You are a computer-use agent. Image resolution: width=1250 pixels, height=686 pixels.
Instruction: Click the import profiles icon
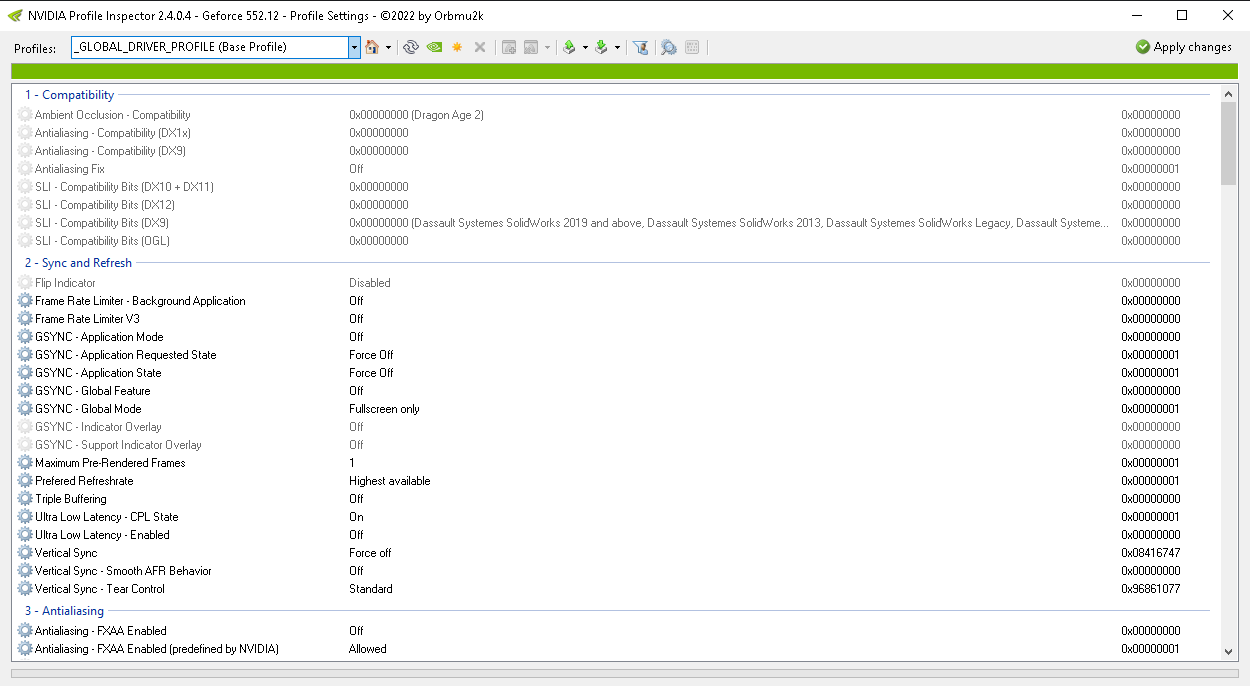601,47
